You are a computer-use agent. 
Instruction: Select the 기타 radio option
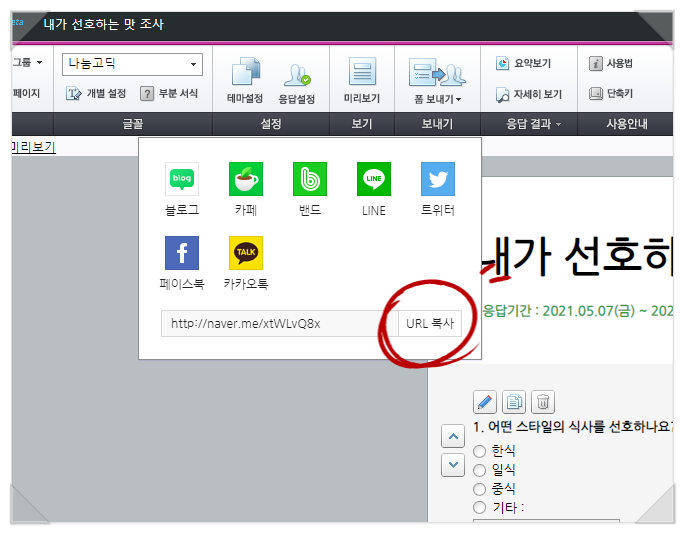pos(480,508)
